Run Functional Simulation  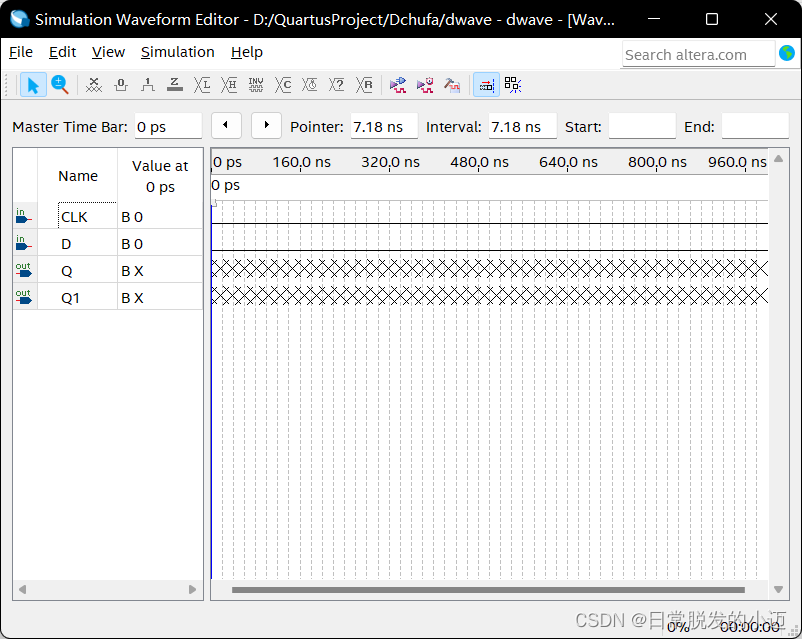(398, 85)
